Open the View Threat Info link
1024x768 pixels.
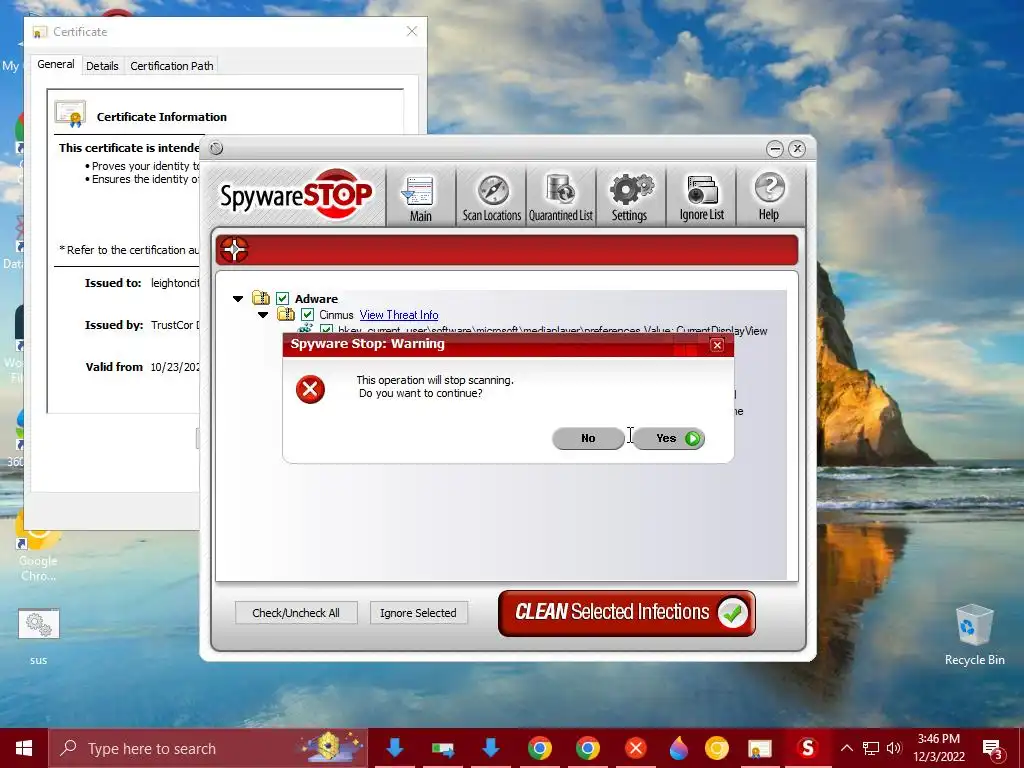(x=399, y=315)
